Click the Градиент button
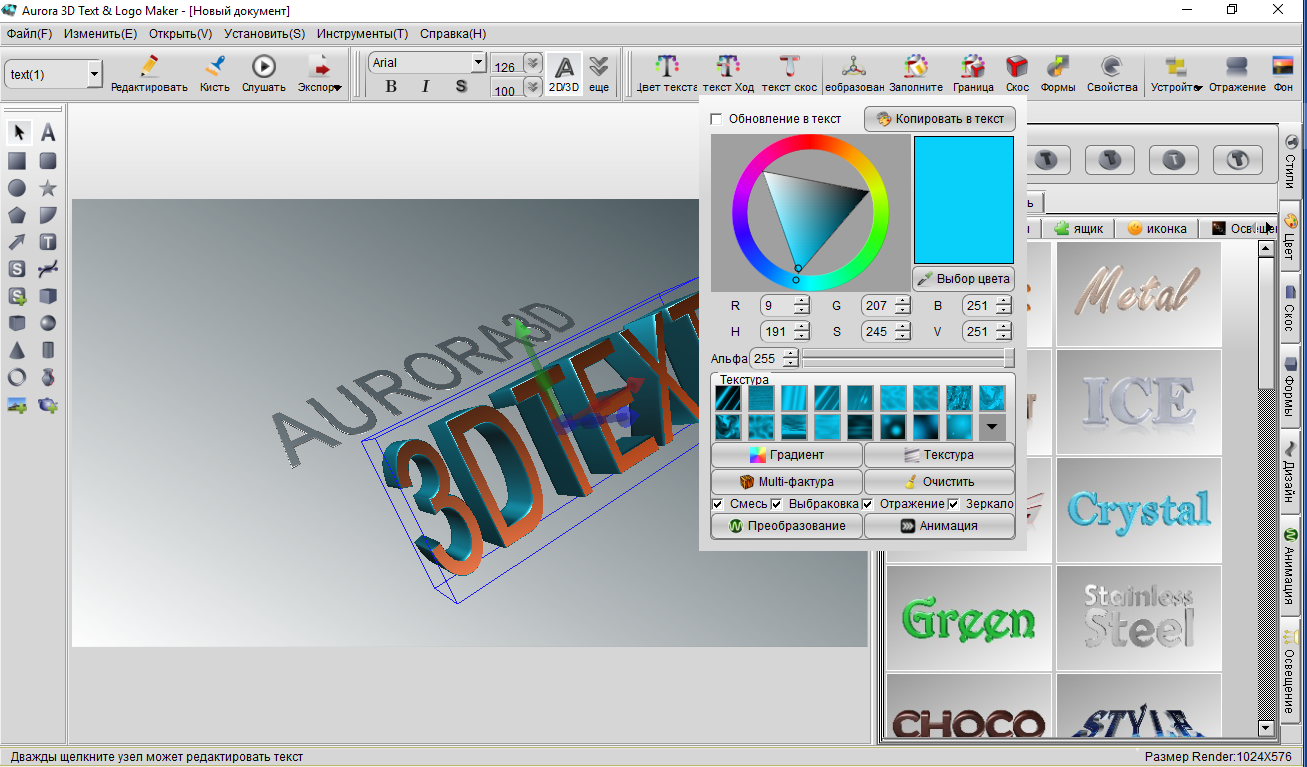 [786, 455]
